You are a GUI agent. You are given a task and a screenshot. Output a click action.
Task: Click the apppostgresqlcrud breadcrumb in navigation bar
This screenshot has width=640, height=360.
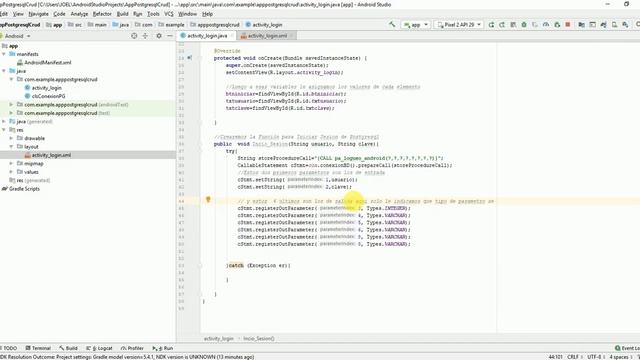(x=215, y=24)
